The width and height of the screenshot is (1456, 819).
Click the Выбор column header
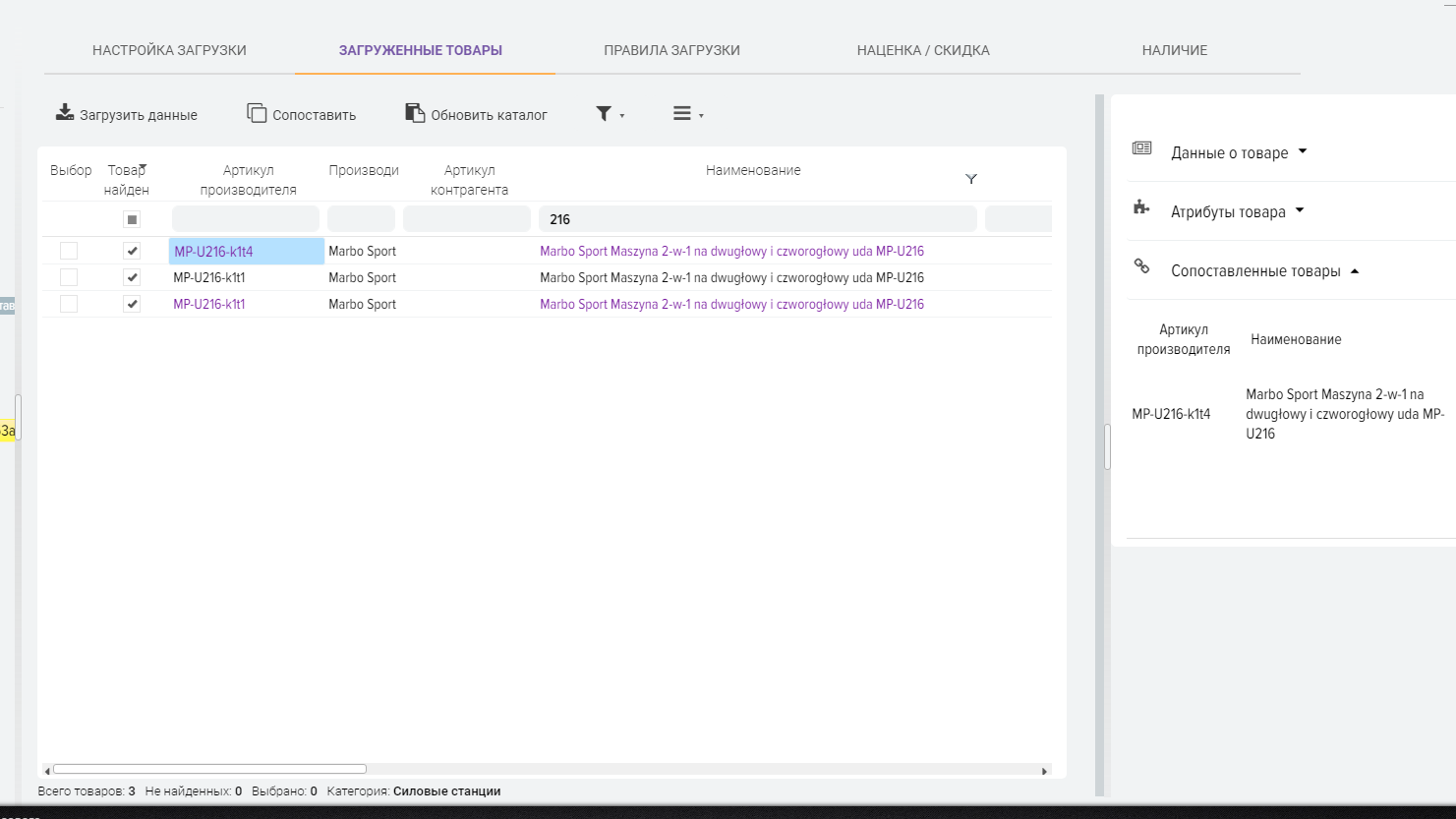pyautogui.click(x=71, y=170)
